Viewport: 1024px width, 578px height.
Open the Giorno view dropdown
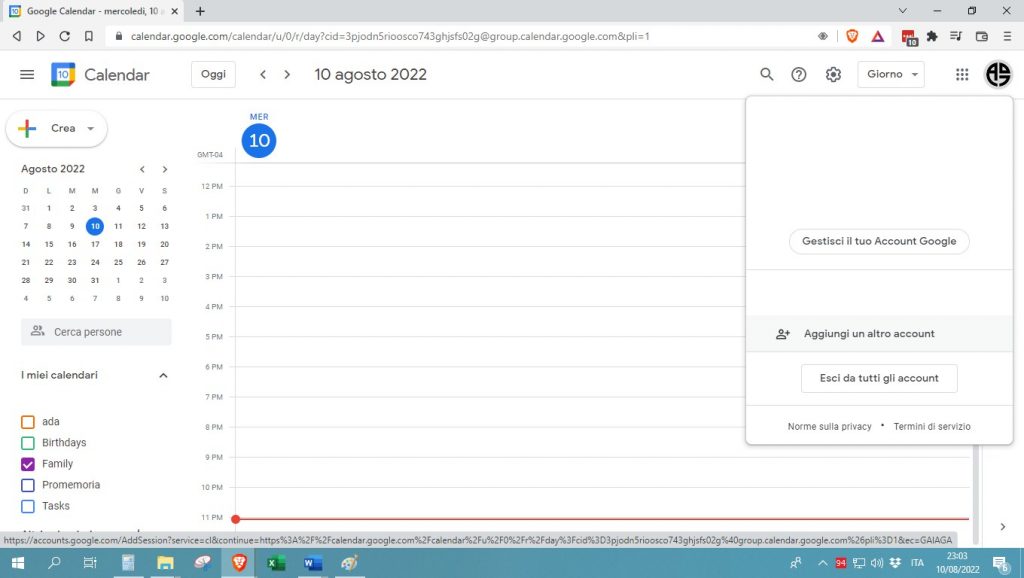(x=890, y=75)
